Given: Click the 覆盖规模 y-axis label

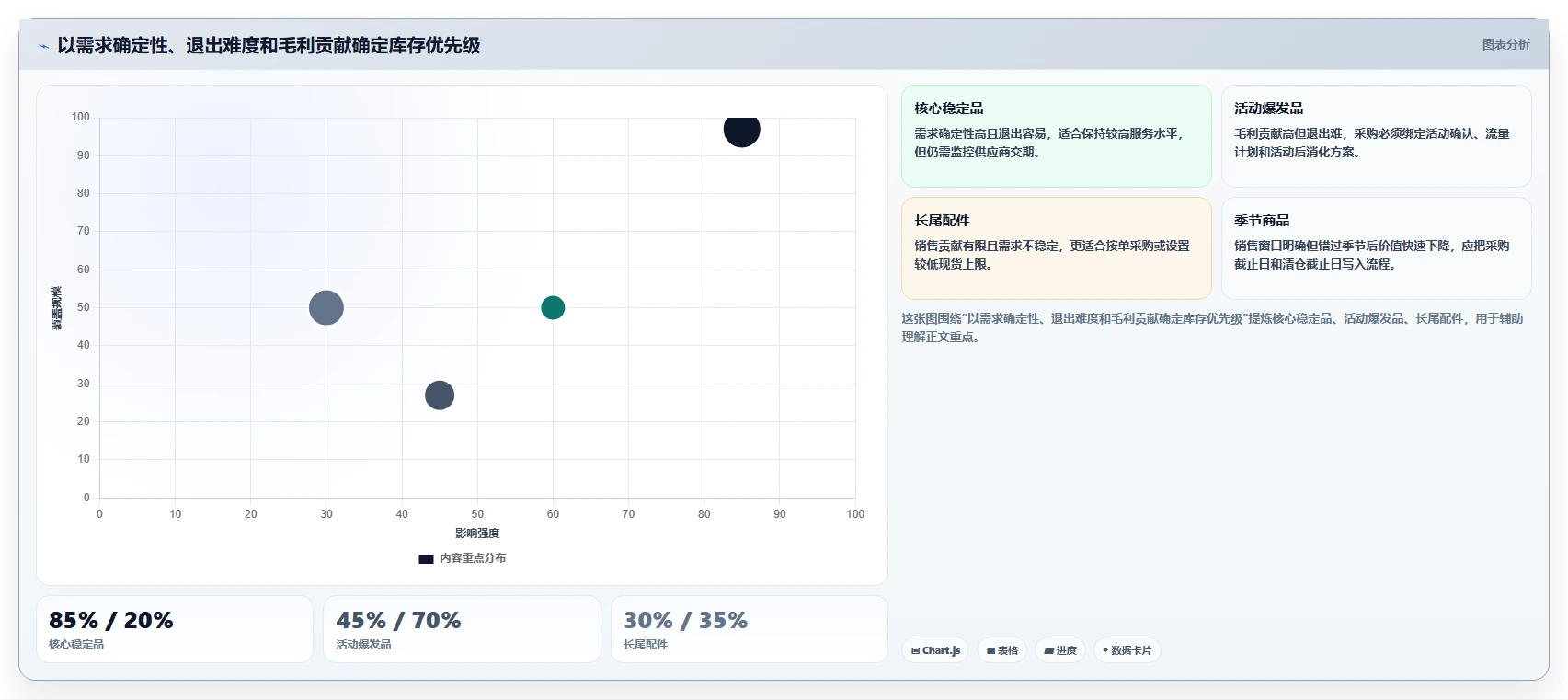Looking at the screenshot, I should [57, 307].
